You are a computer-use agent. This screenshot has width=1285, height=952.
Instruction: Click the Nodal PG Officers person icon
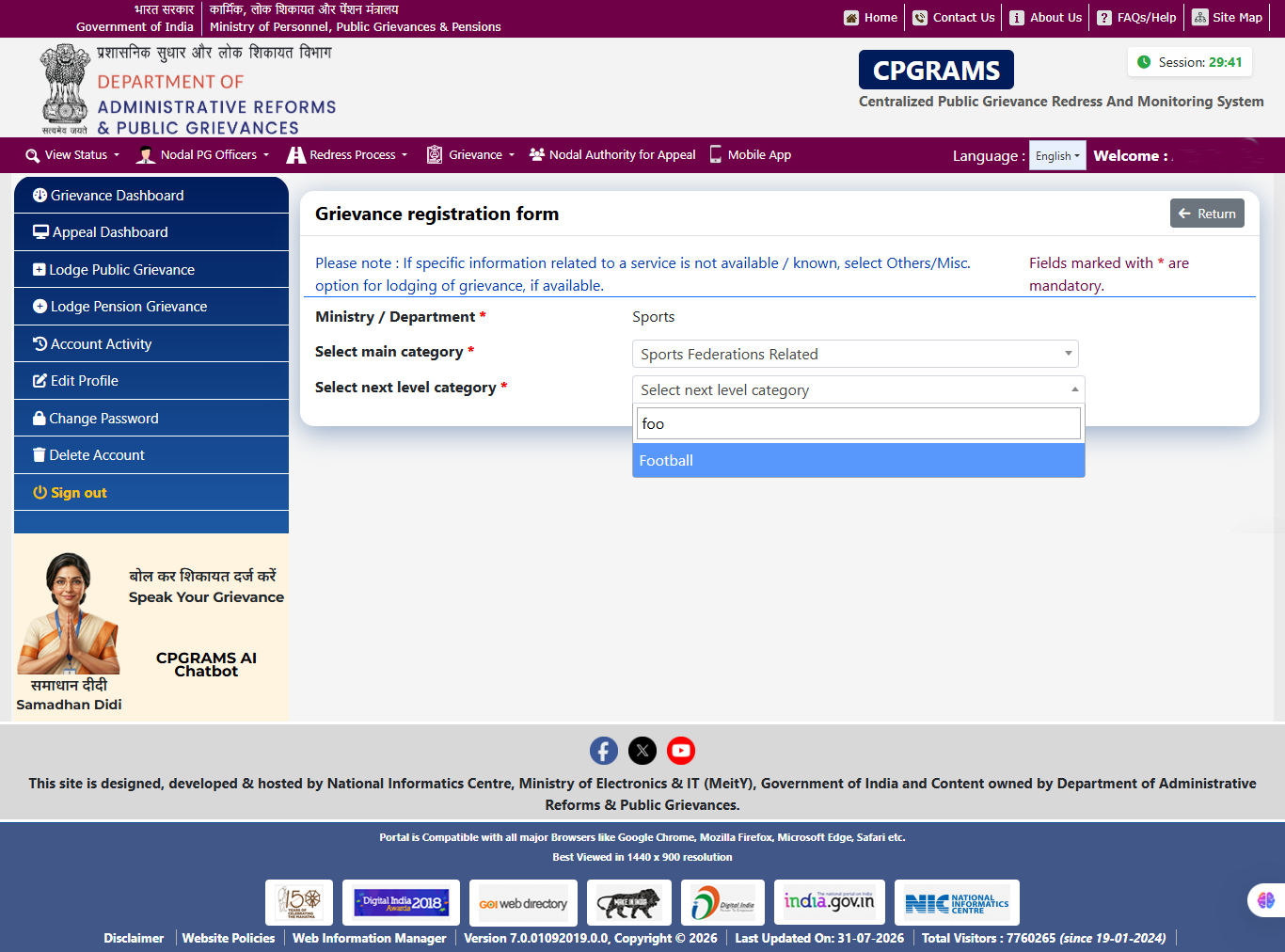coord(146,155)
